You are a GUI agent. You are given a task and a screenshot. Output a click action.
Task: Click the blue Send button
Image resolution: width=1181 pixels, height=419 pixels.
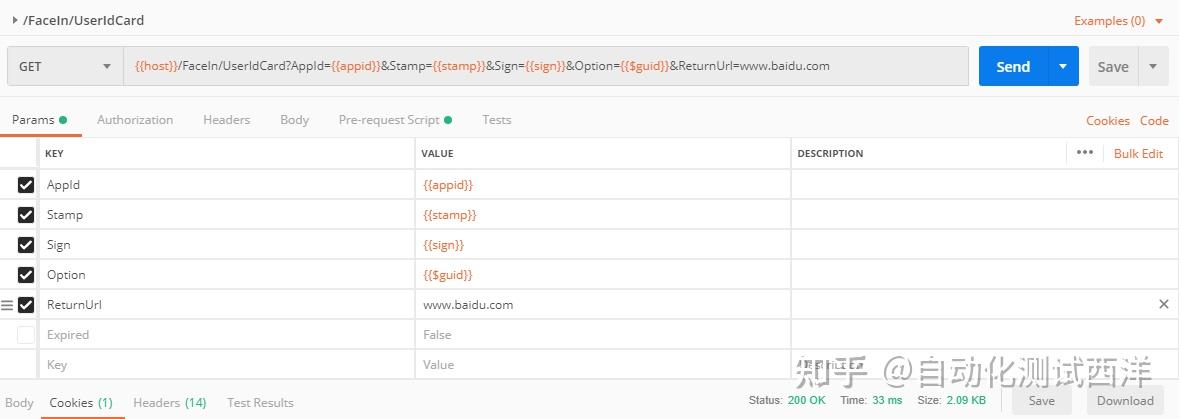pos(1012,67)
